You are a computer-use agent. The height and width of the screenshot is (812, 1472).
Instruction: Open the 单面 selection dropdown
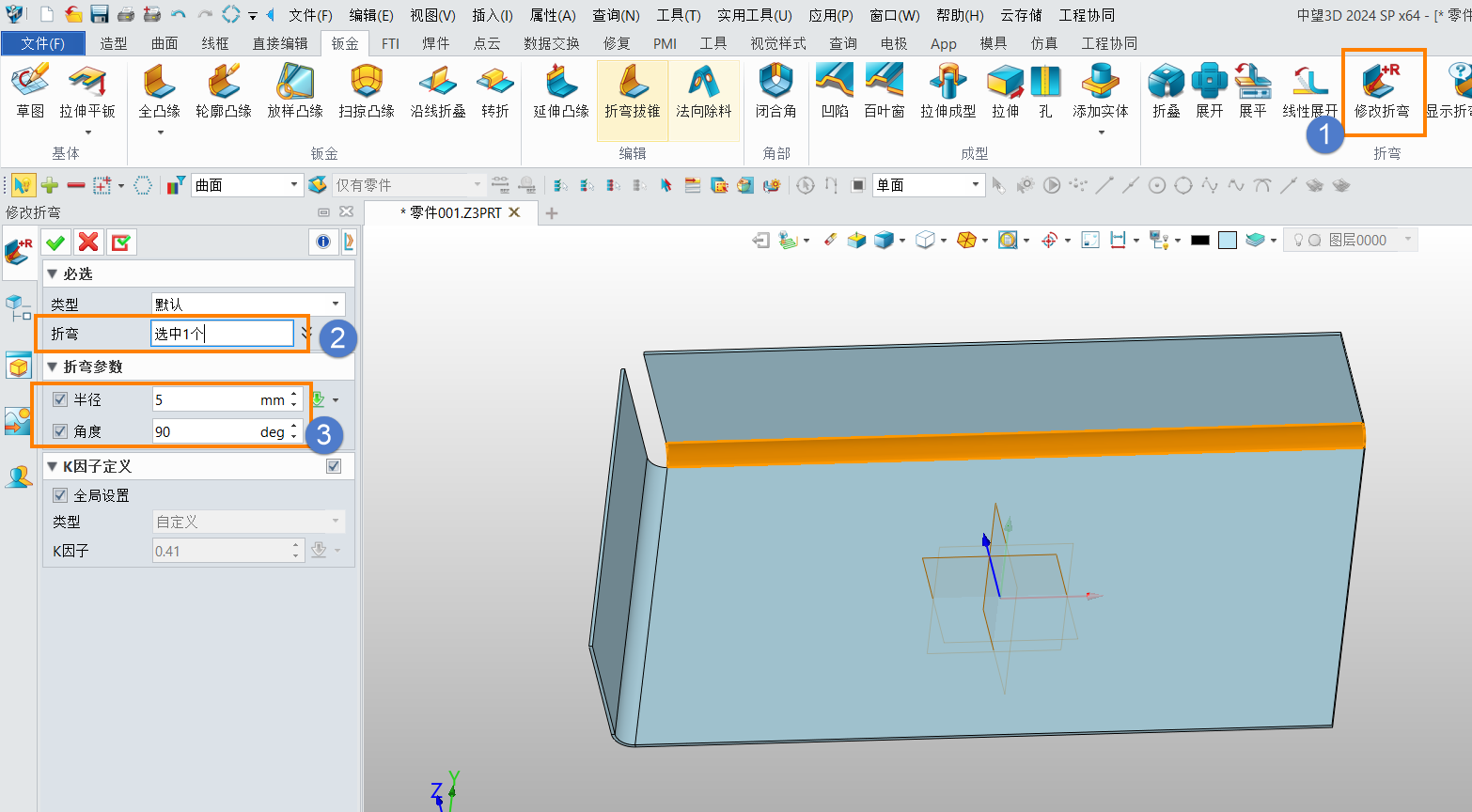tap(929, 185)
